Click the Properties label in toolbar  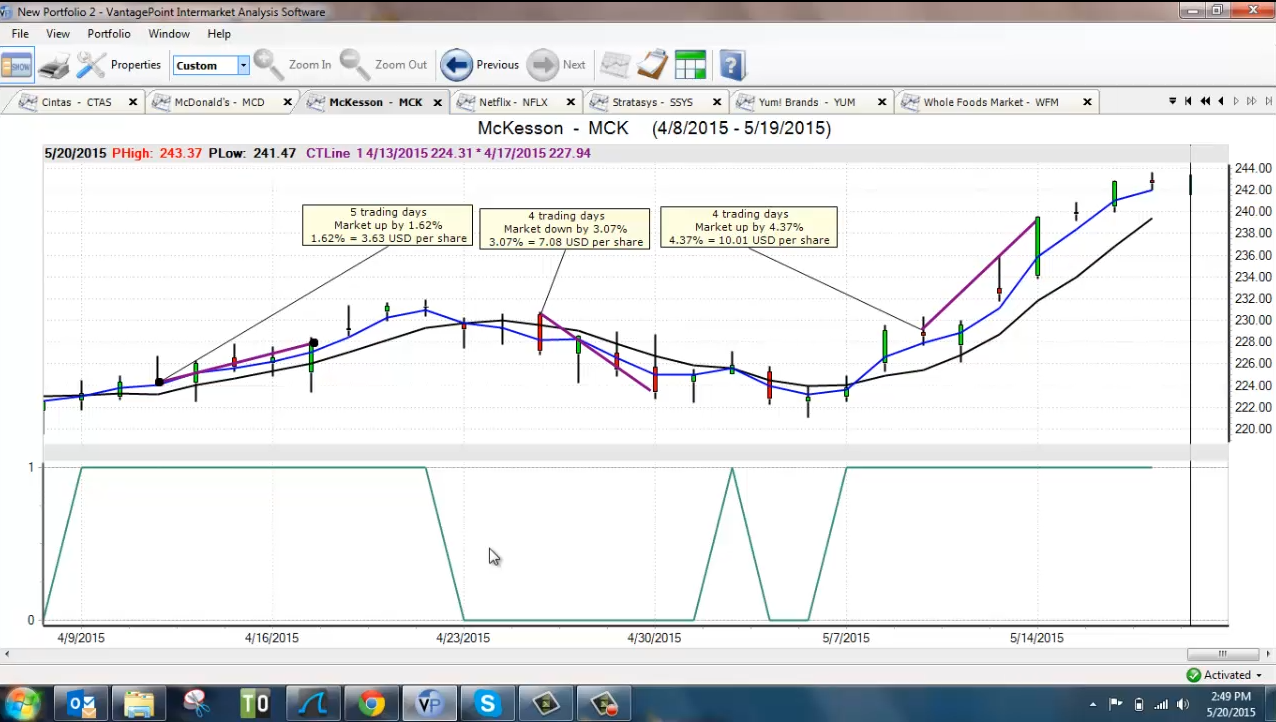coord(136,65)
